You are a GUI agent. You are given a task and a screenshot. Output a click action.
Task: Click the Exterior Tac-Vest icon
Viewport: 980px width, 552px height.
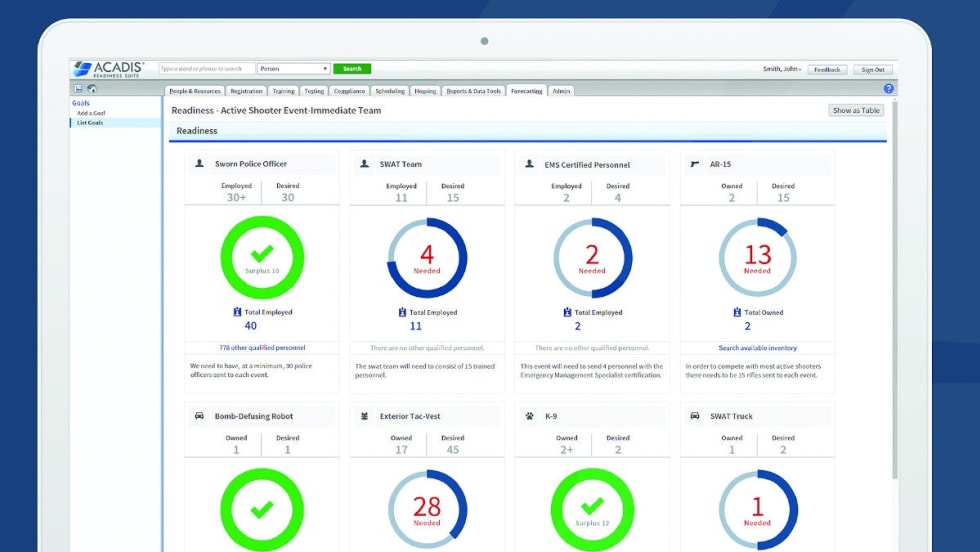pos(365,416)
